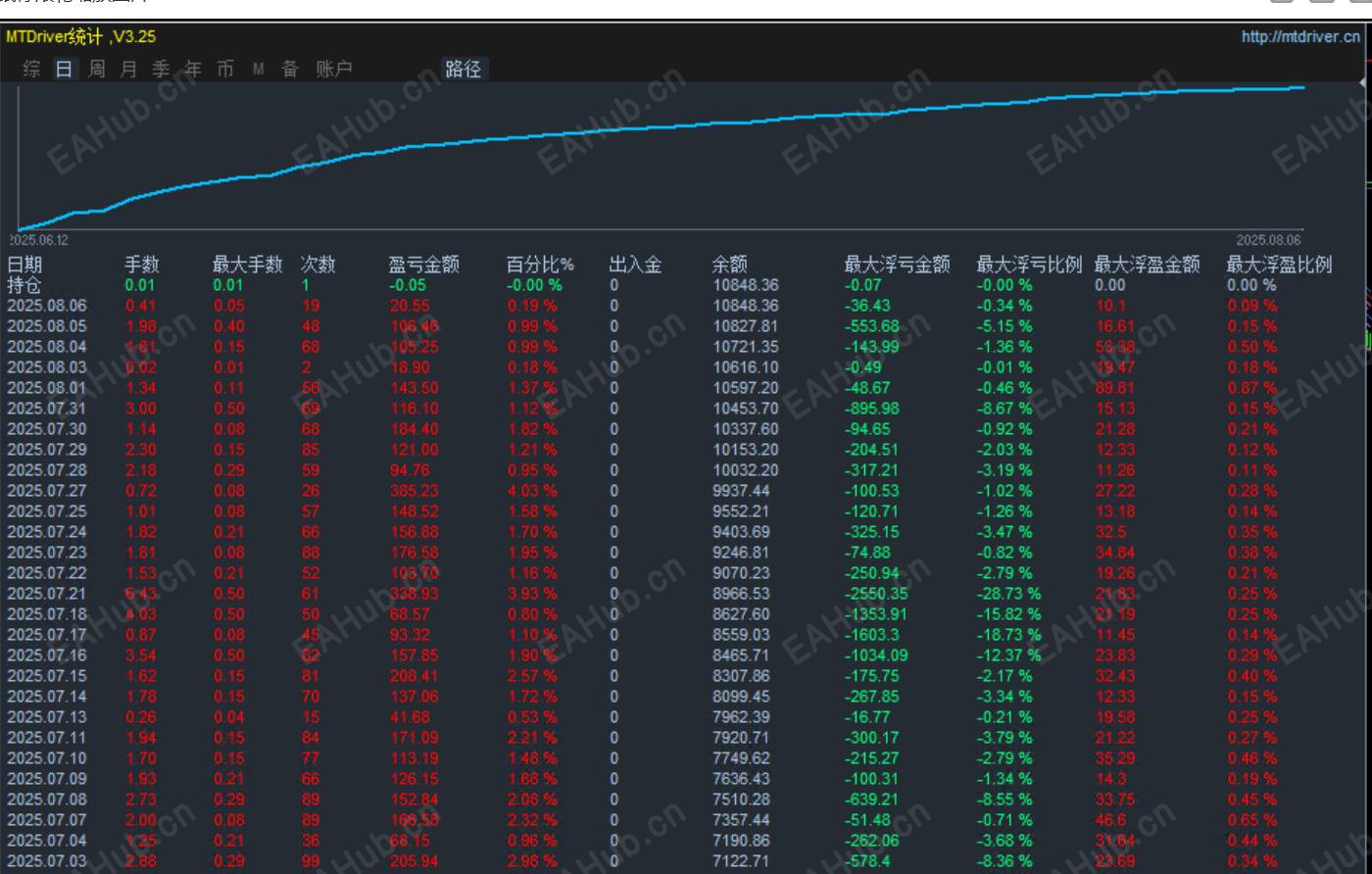Click the balance value 9937.44
The image size is (1372, 874).
[742, 491]
